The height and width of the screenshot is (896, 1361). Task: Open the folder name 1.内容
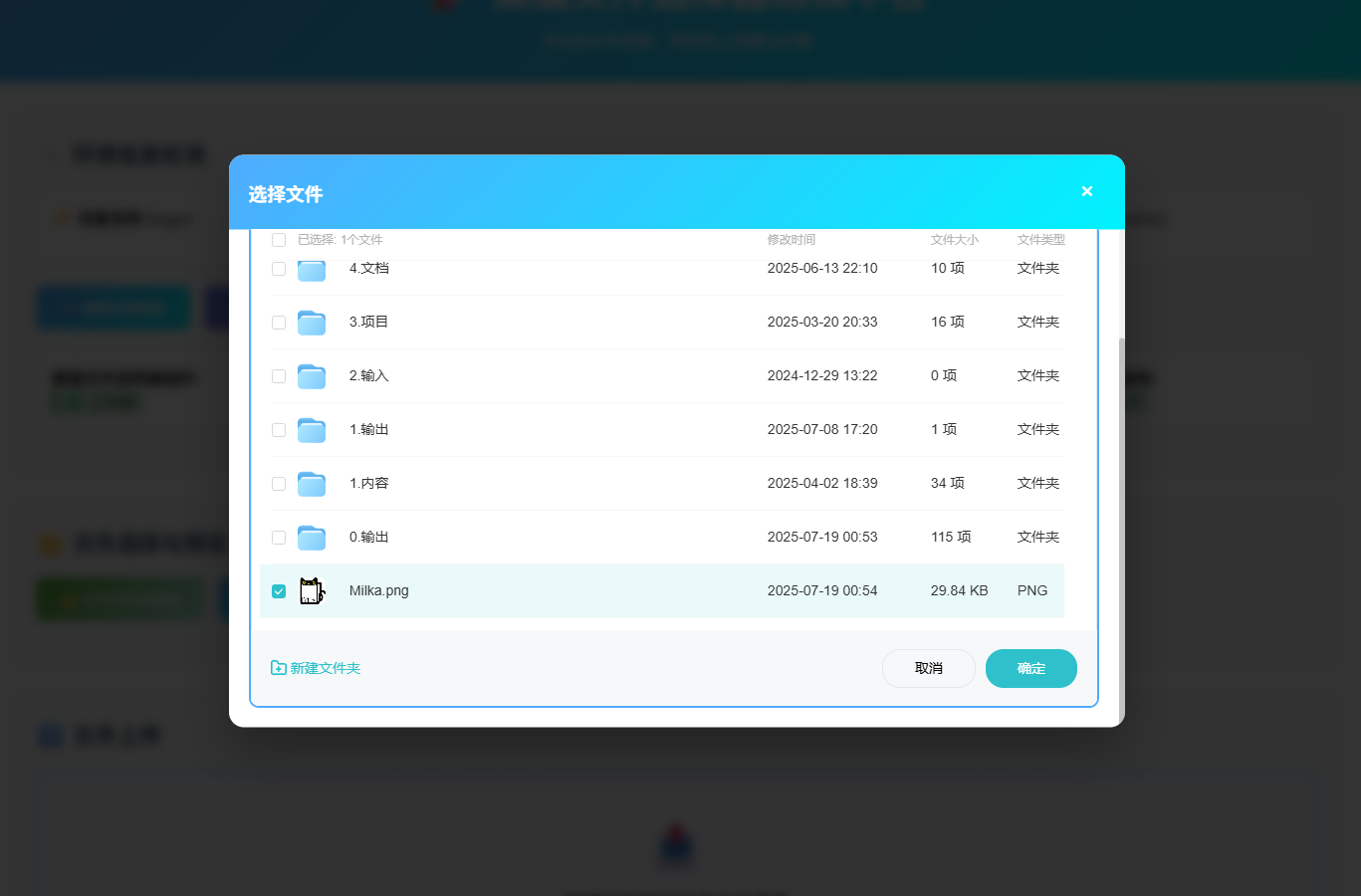tap(369, 483)
